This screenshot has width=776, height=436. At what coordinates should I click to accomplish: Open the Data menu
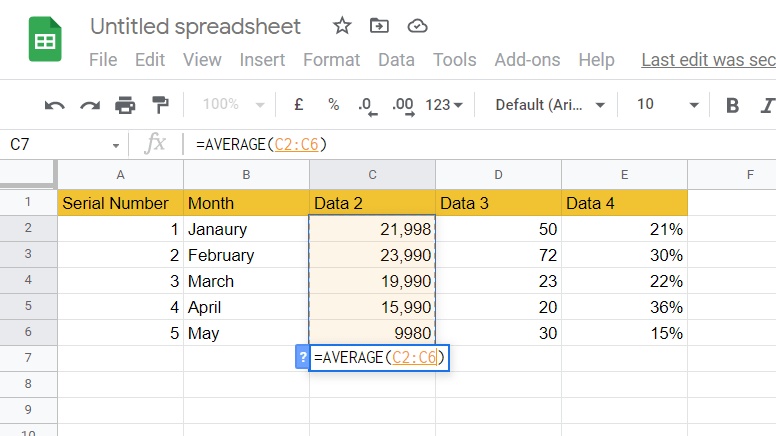tap(396, 60)
